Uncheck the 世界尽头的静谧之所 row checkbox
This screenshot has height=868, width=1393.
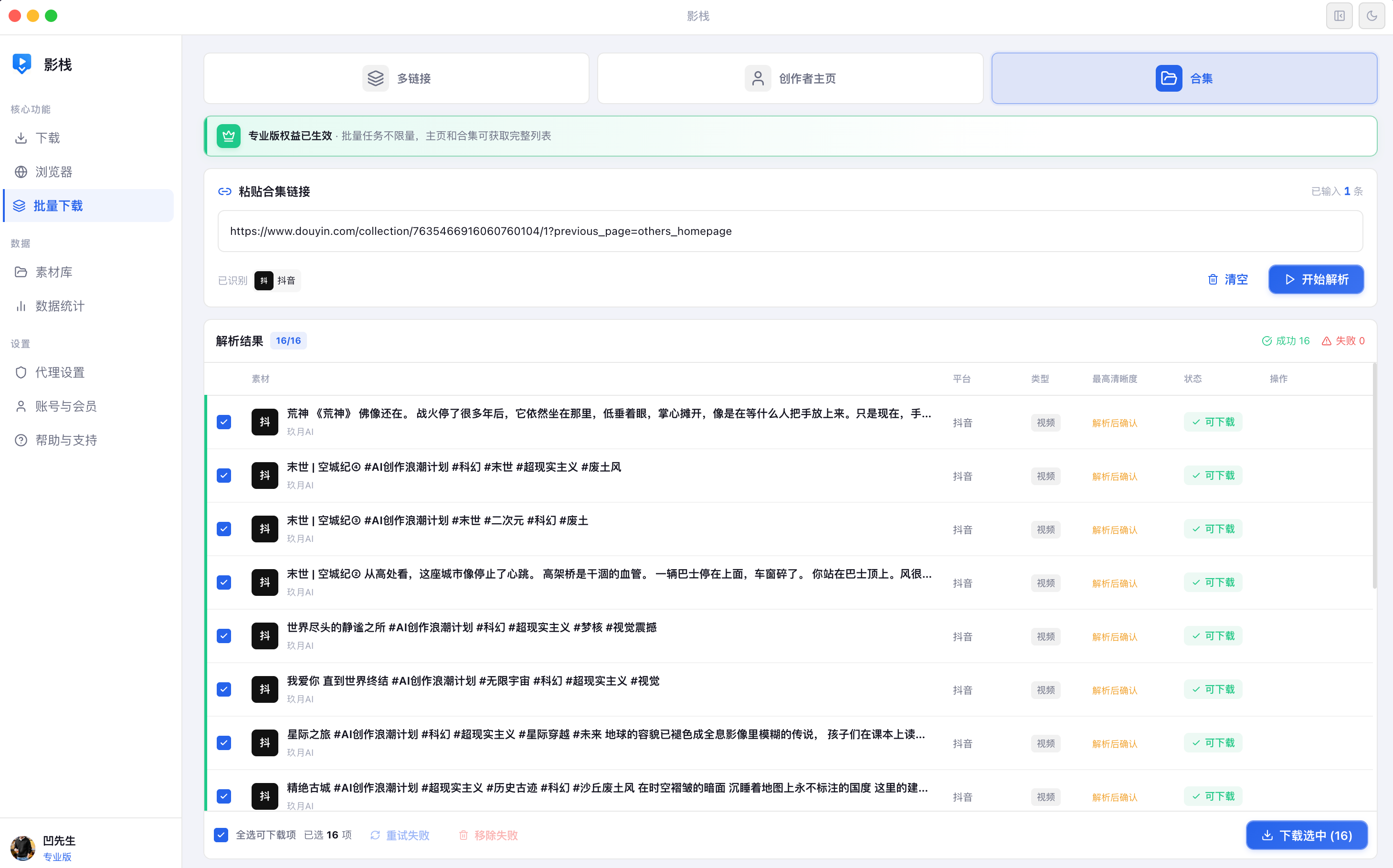coord(224,635)
